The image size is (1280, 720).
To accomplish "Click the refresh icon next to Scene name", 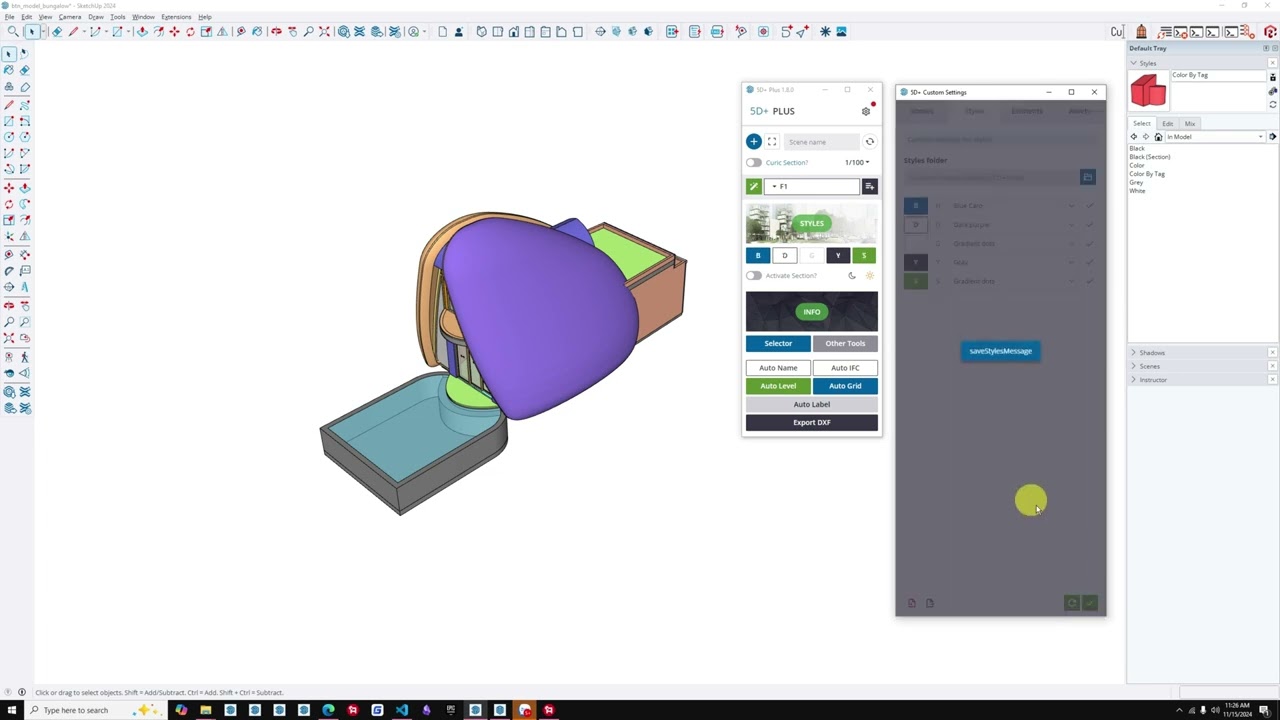I will 870,142.
